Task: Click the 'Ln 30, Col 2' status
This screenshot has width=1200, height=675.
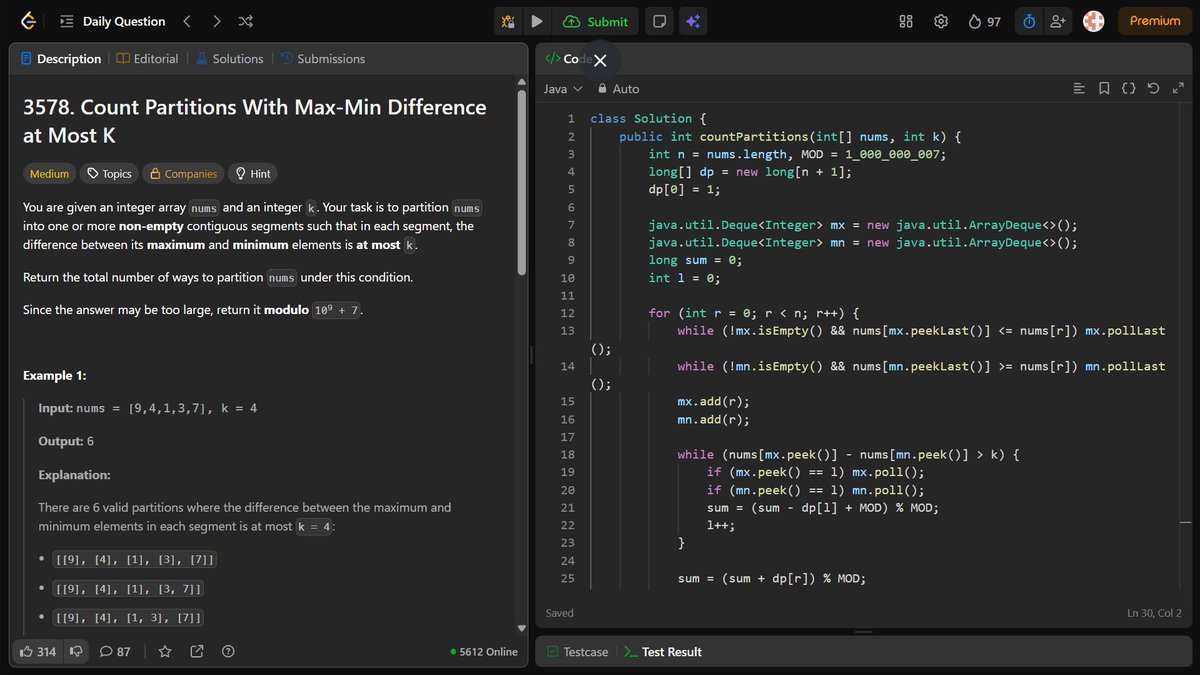Action: [1154, 613]
